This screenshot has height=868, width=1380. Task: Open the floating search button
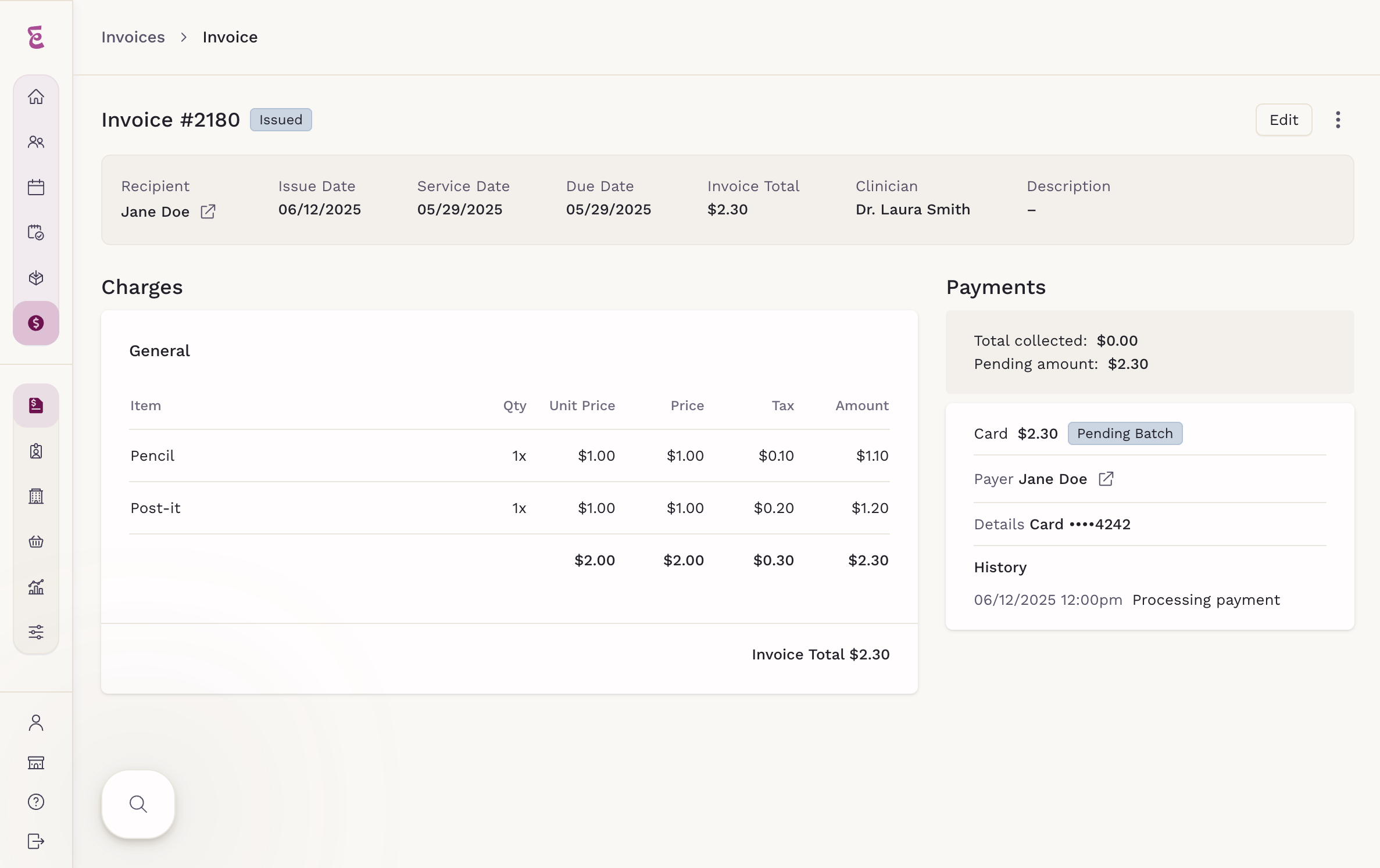[x=138, y=804]
